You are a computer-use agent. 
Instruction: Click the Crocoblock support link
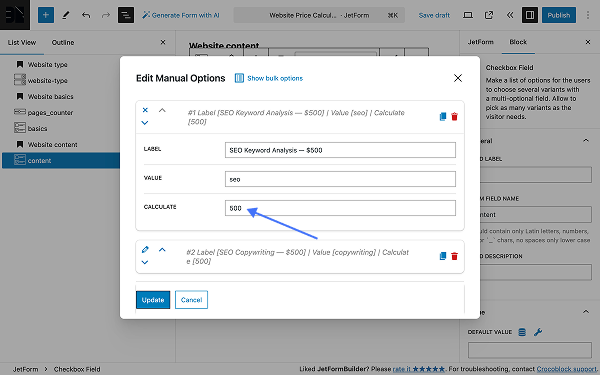[566, 369]
